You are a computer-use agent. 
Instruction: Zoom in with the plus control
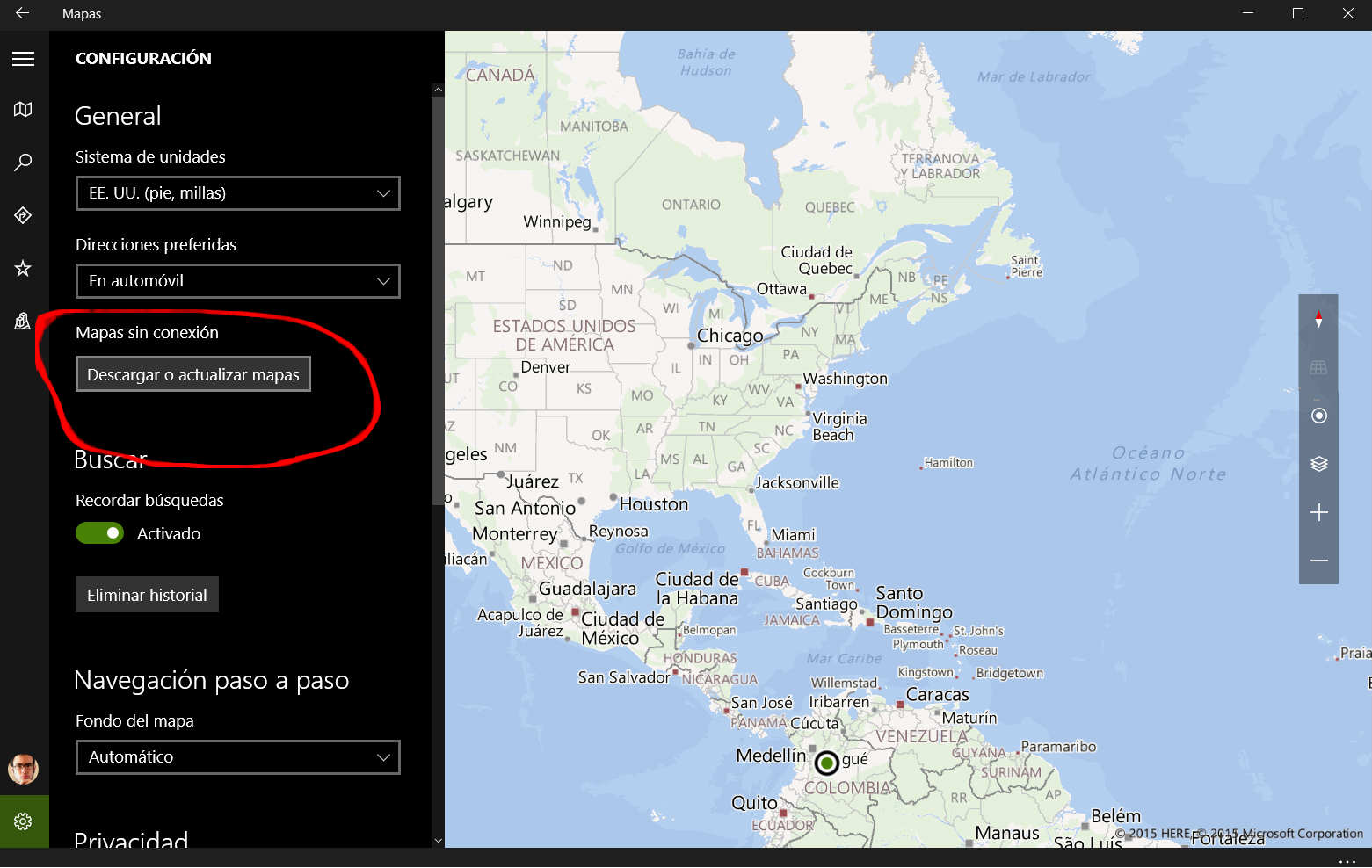click(x=1318, y=512)
